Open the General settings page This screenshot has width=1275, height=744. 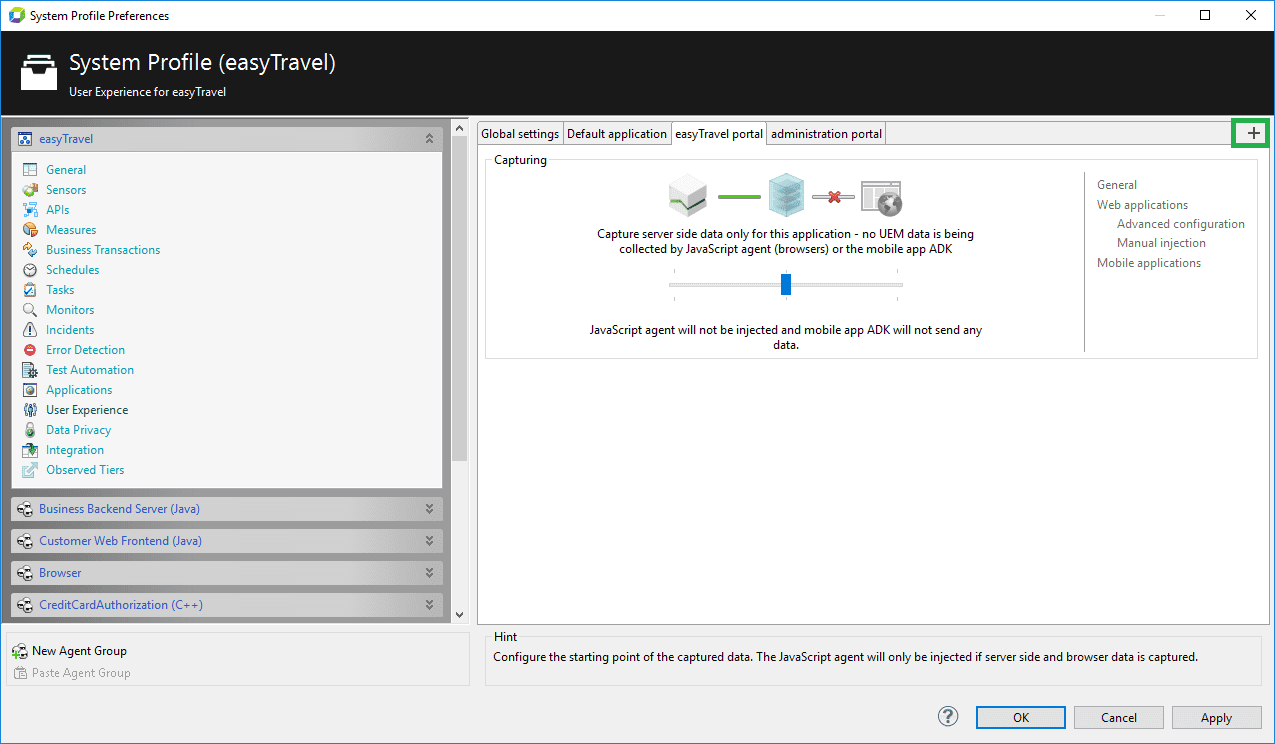[x=66, y=170]
